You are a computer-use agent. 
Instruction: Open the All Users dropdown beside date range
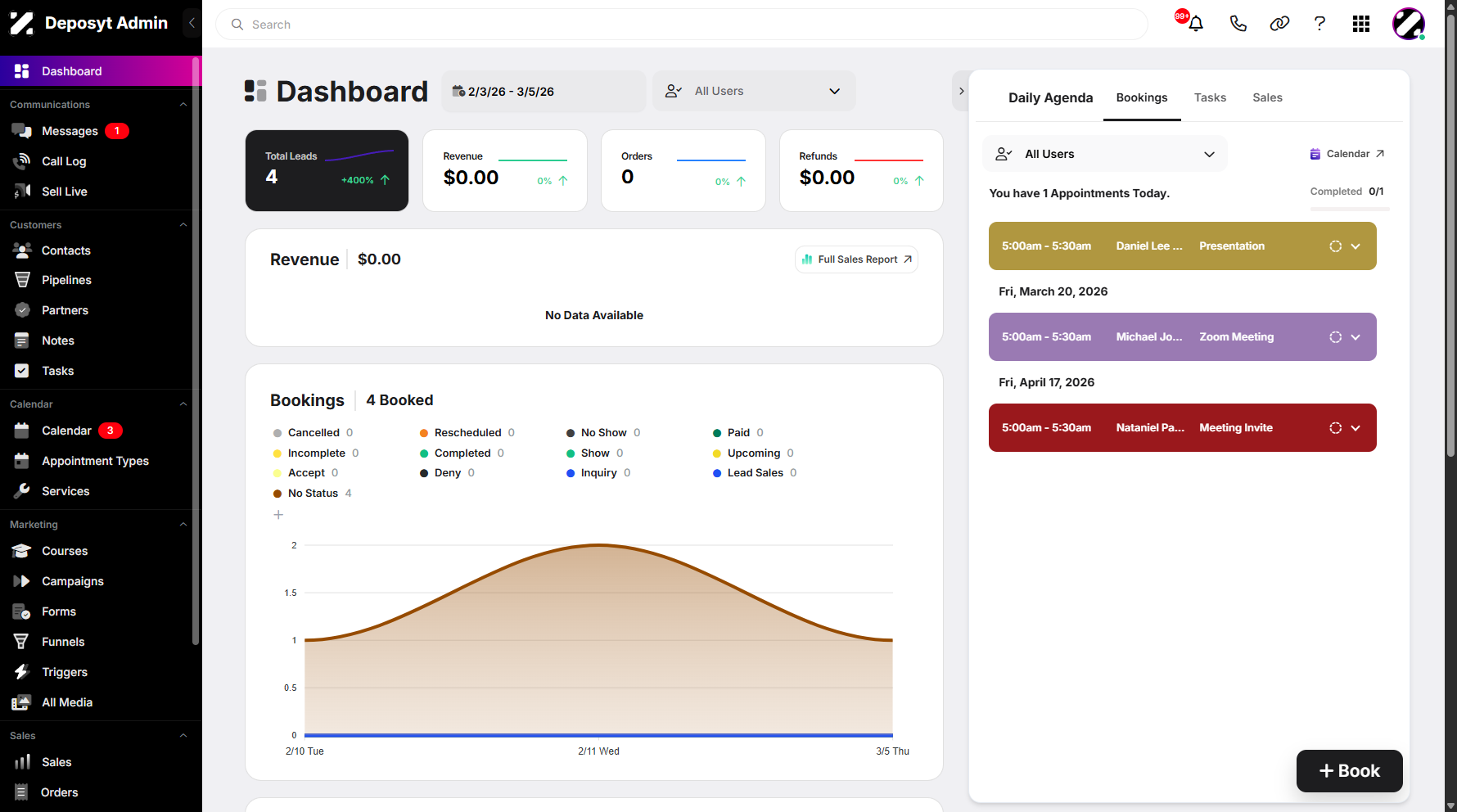(754, 91)
